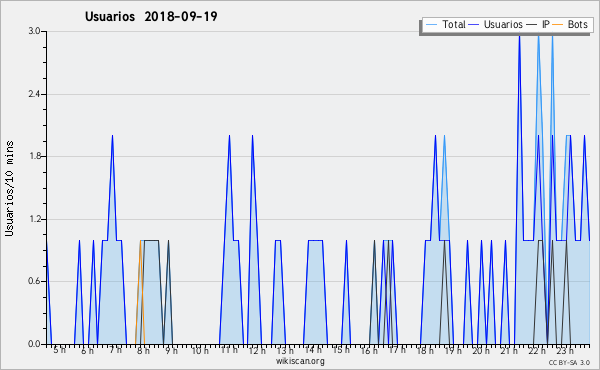Click the 'wikiscan.org' caption
This screenshot has width=600, height=370.
coord(300,361)
